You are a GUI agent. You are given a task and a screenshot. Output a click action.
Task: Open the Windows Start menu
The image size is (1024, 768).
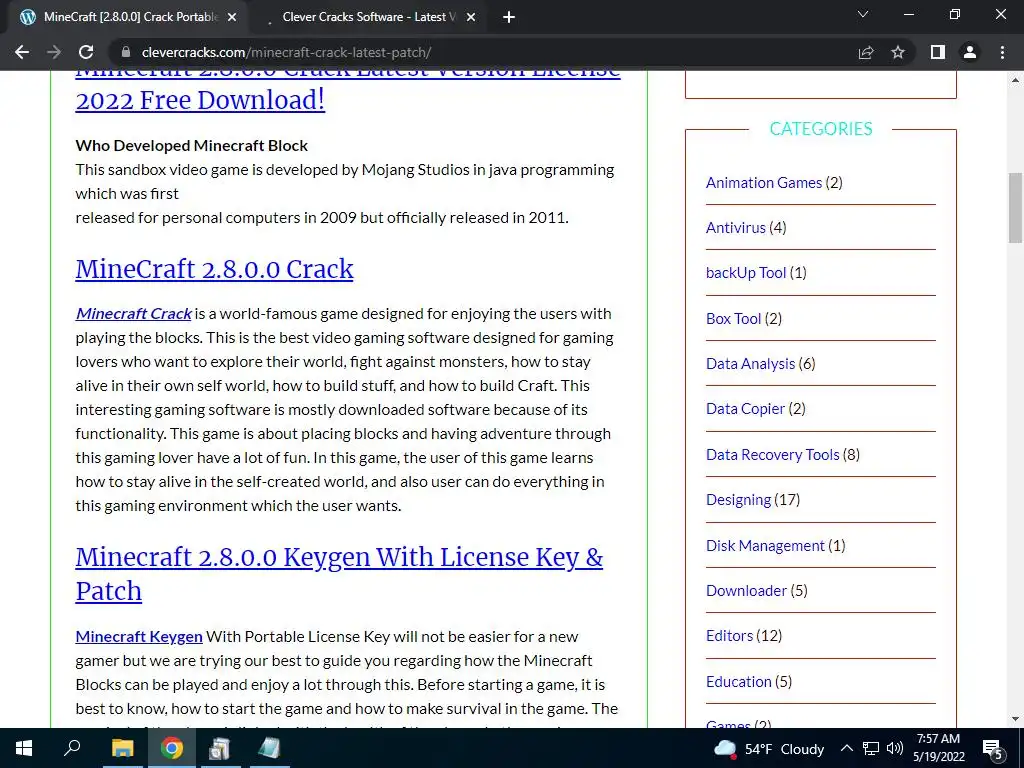pyautogui.click(x=24, y=748)
